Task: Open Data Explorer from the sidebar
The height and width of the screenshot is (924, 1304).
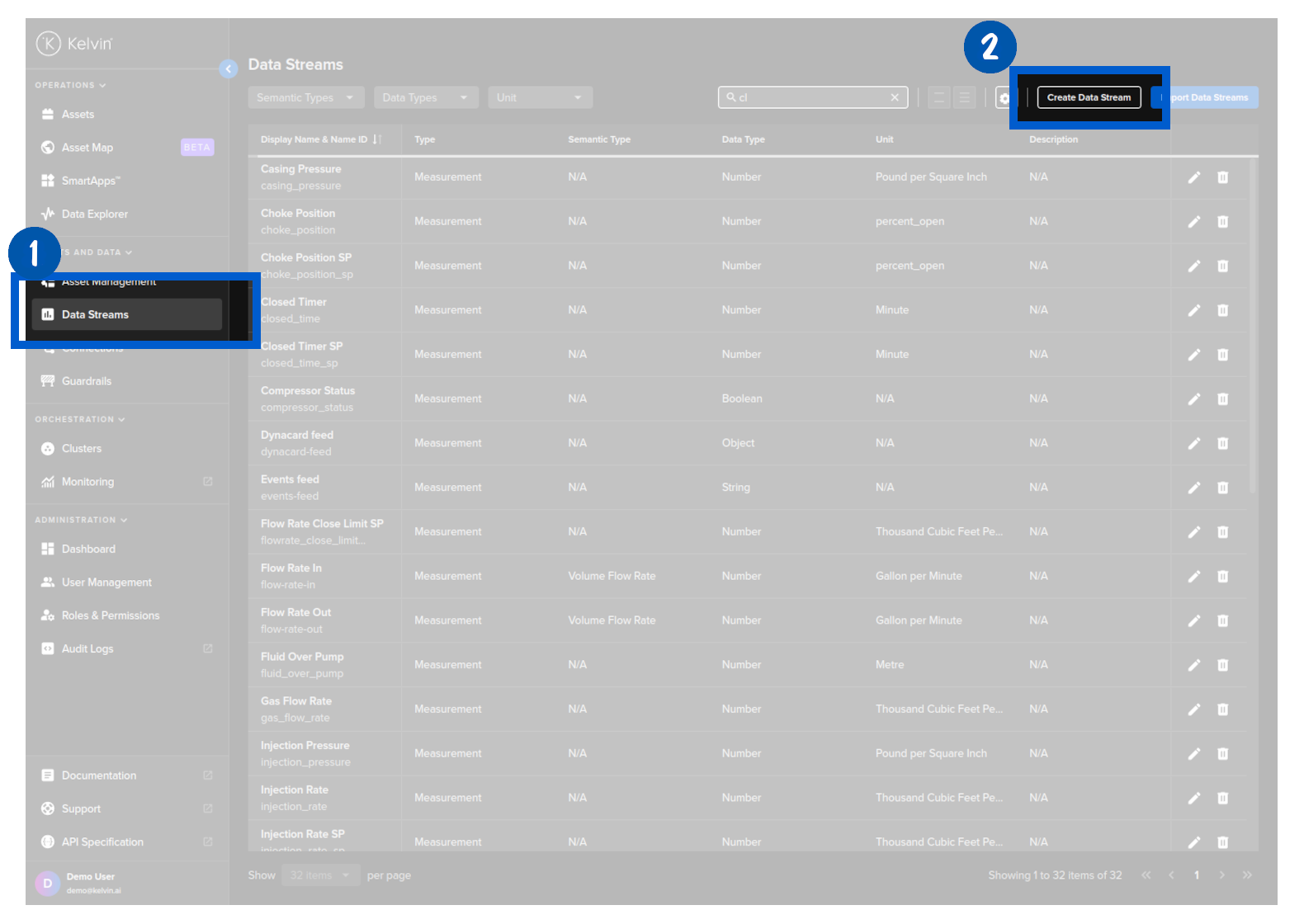Action: (94, 214)
